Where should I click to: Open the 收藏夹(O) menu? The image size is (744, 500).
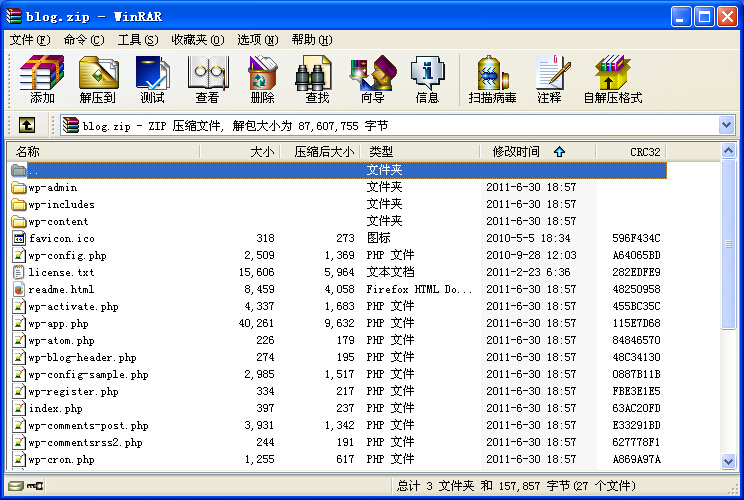click(198, 40)
